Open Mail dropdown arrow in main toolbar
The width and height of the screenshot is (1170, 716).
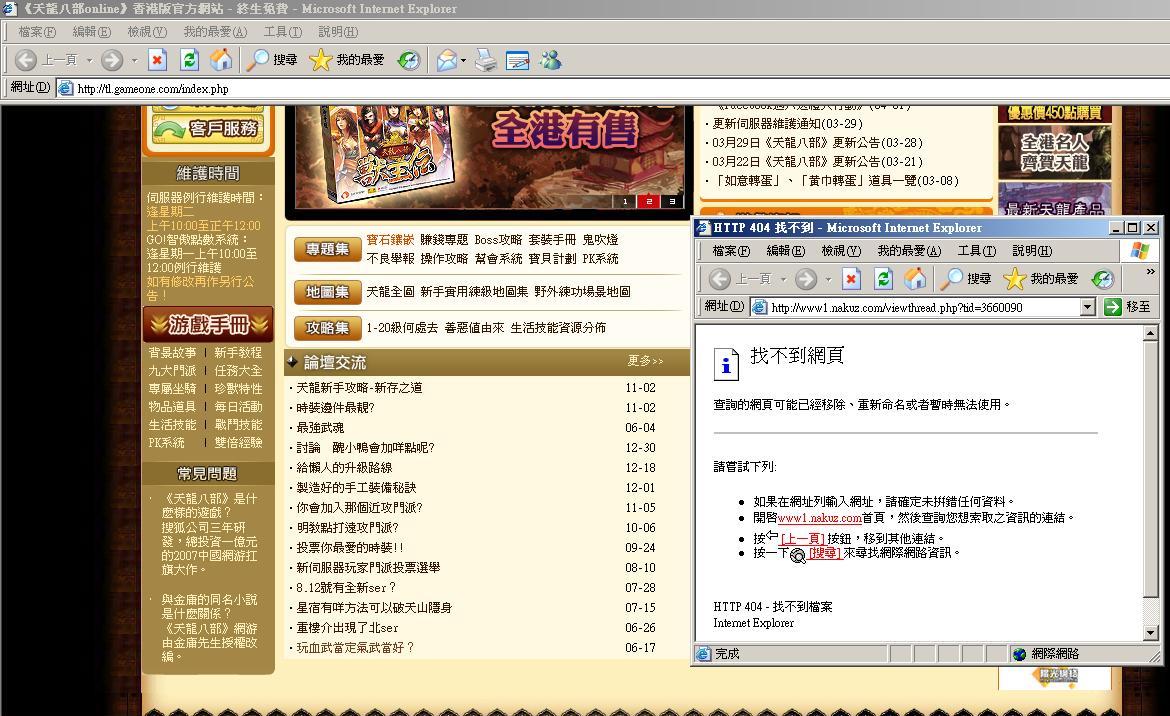[x=463, y=60]
